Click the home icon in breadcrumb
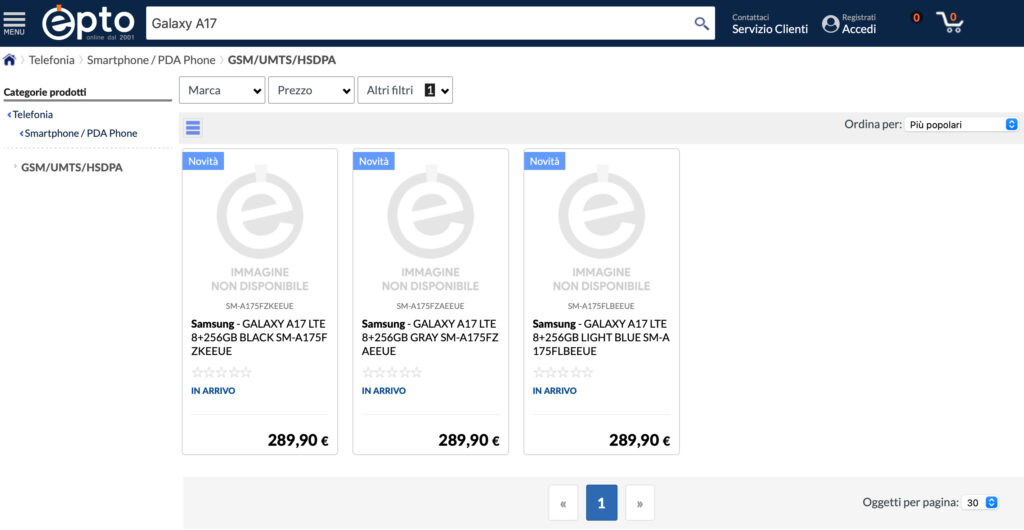The image size is (1024, 530). point(10,60)
